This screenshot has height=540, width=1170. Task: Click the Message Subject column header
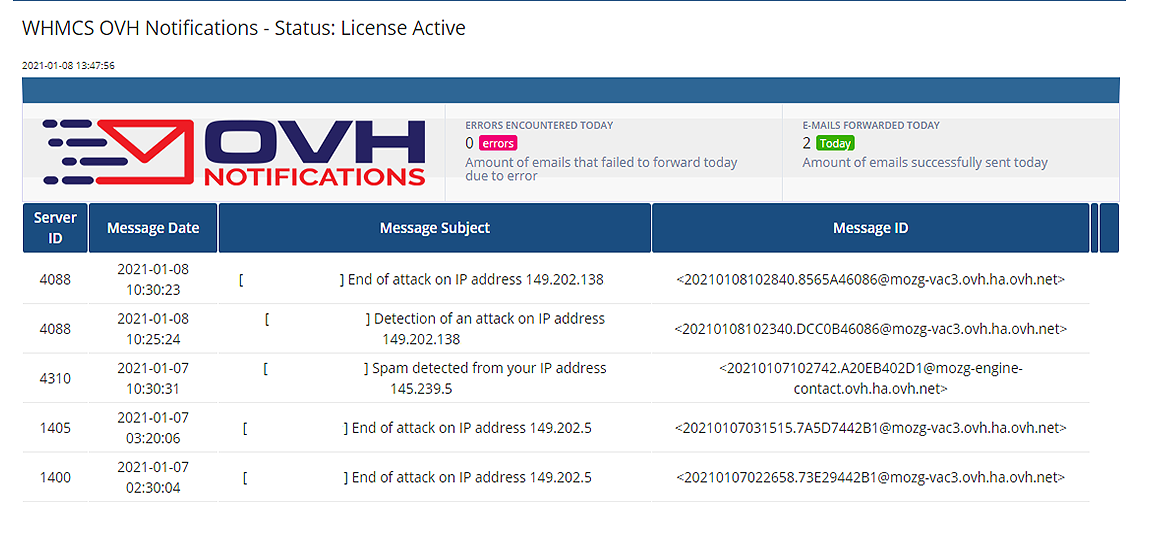coord(434,228)
